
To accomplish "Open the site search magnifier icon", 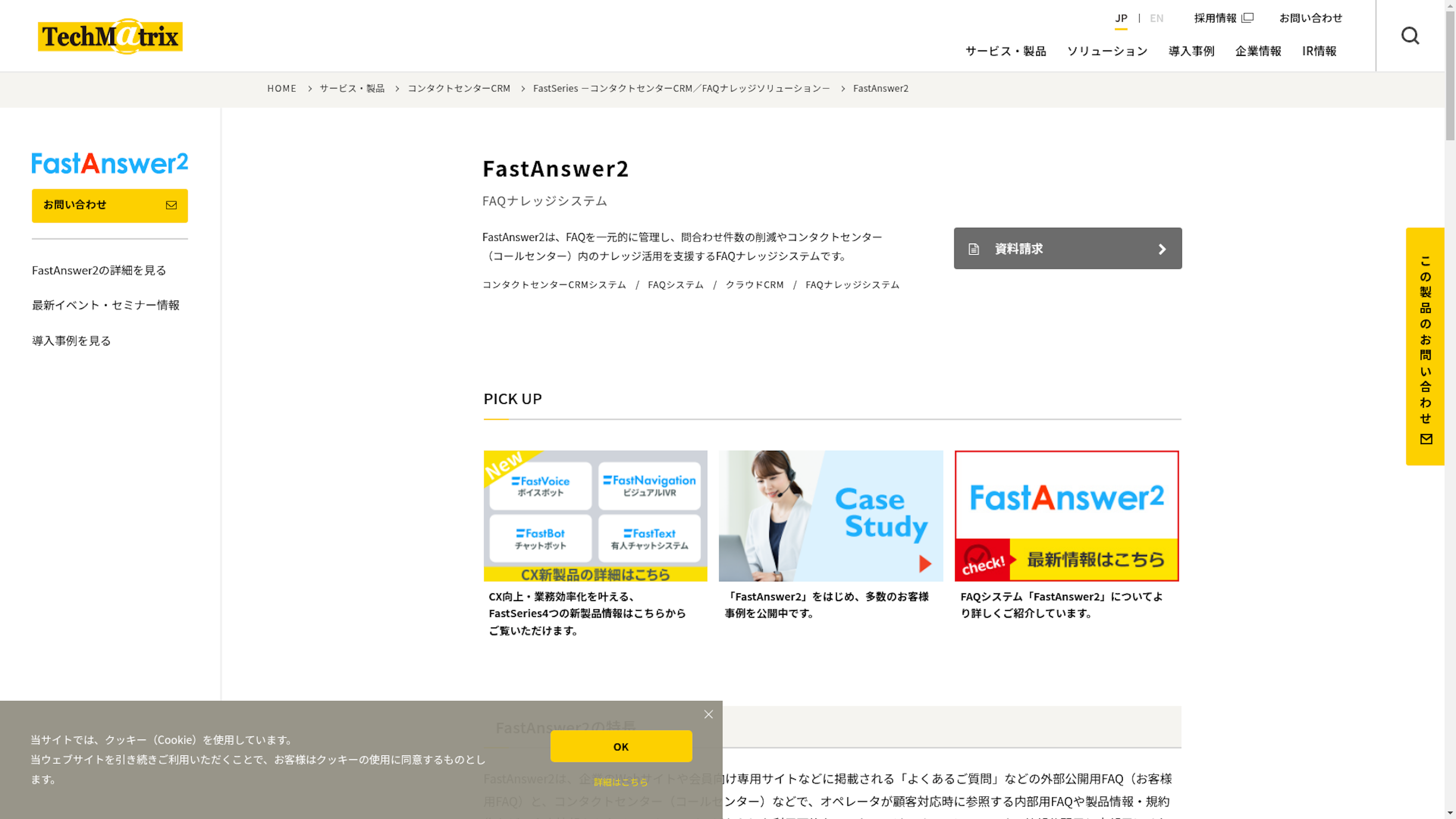I will pyautogui.click(x=1410, y=36).
